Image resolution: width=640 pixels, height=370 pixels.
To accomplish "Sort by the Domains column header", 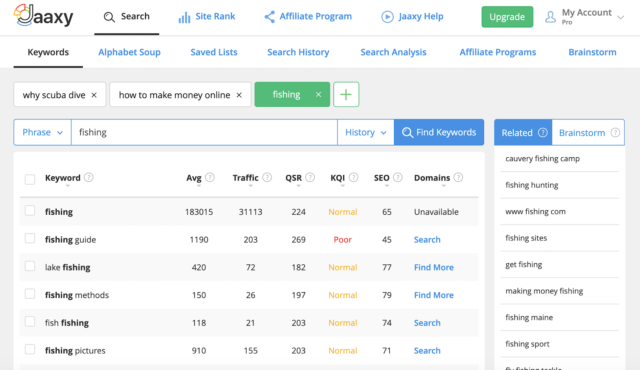I will tap(432, 178).
